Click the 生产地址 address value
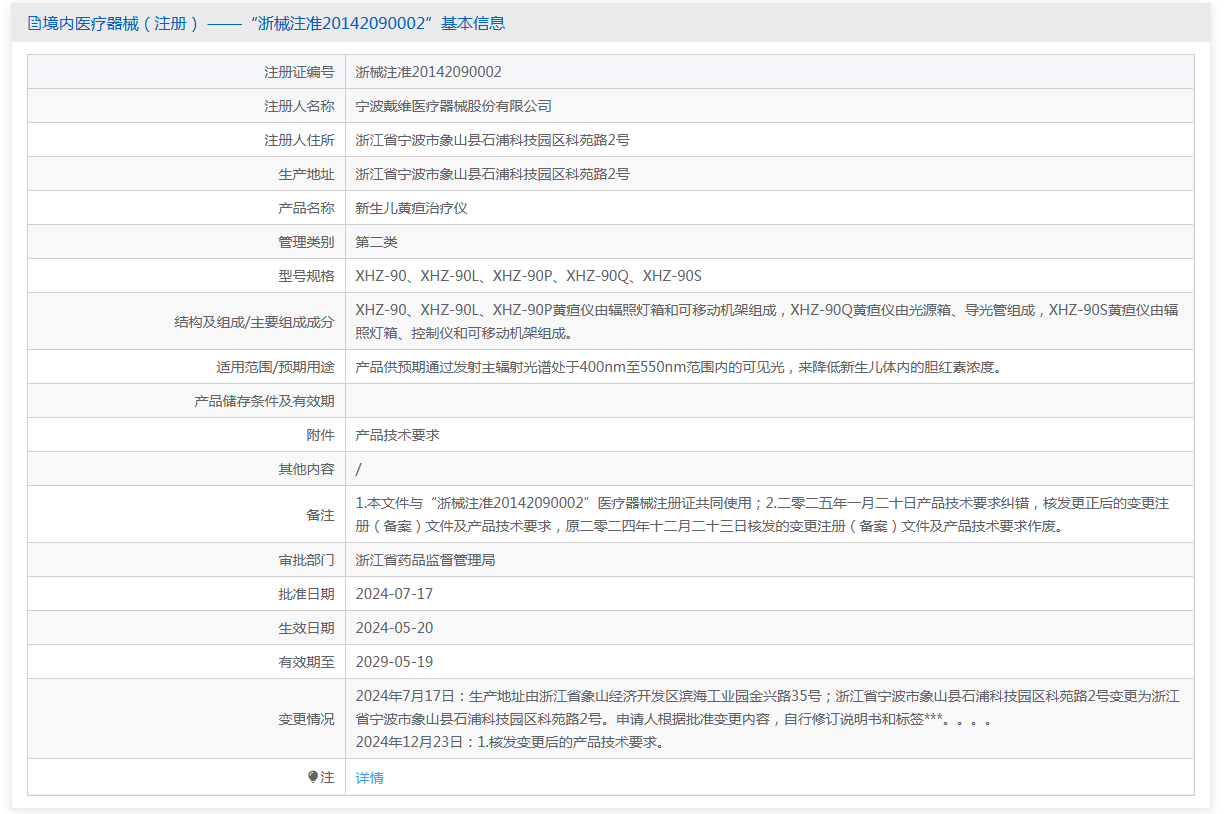The width and height of the screenshot is (1229, 814). 492,174
